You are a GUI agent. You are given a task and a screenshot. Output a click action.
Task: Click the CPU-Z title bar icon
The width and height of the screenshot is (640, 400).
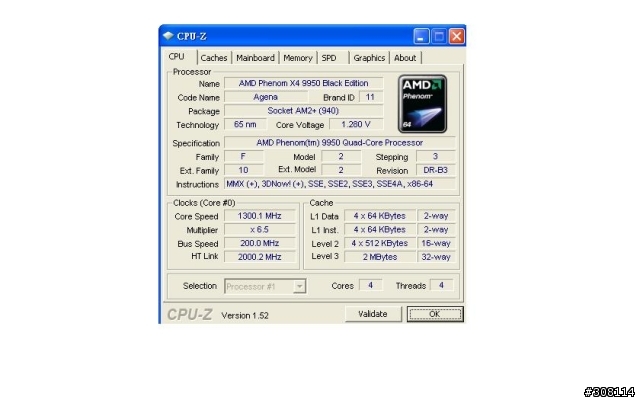pyautogui.click(x=168, y=36)
